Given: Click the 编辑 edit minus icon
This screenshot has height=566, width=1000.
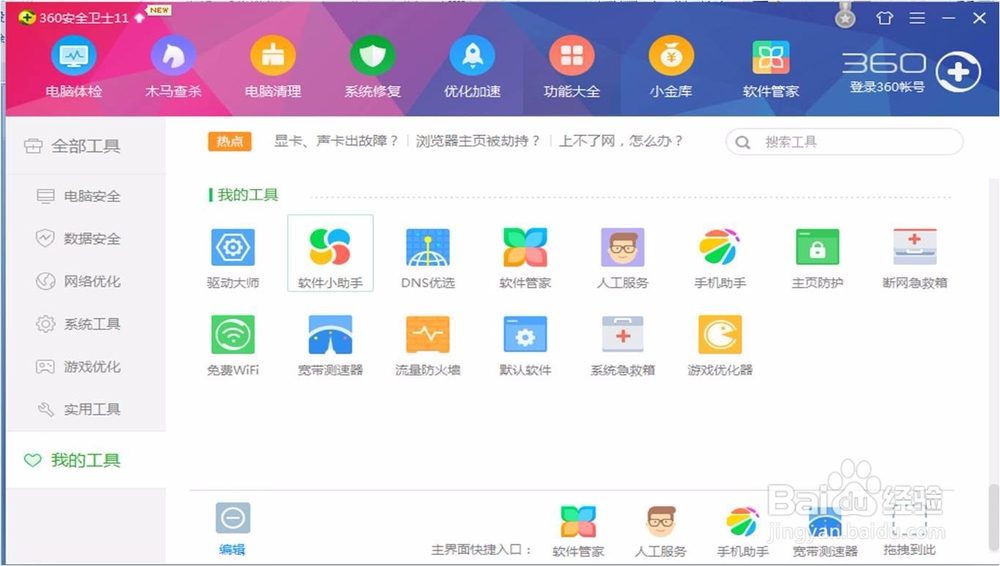Looking at the screenshot, I should coord(233,518).
